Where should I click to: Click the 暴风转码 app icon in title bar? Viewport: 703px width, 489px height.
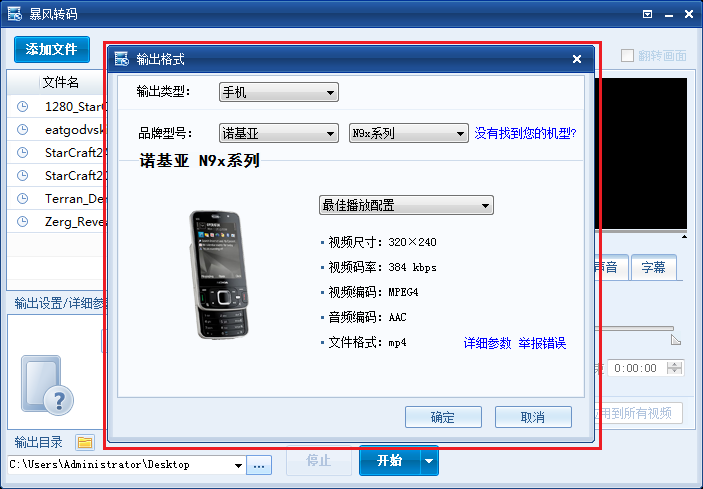point(14,13)
